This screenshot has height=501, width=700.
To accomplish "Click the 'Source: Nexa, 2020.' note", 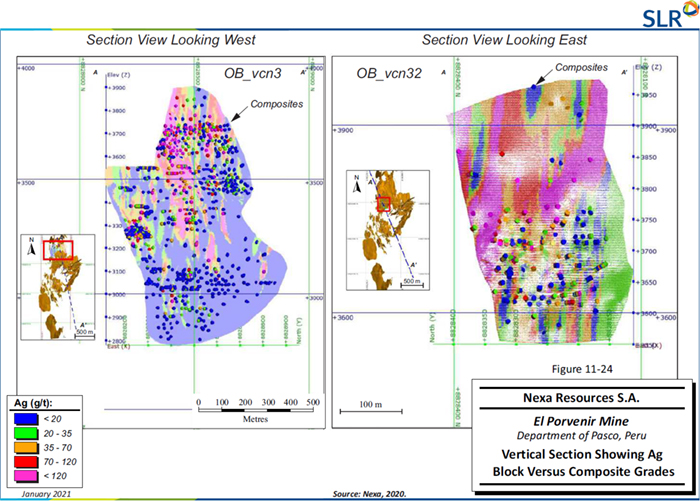I will [370, 494].
